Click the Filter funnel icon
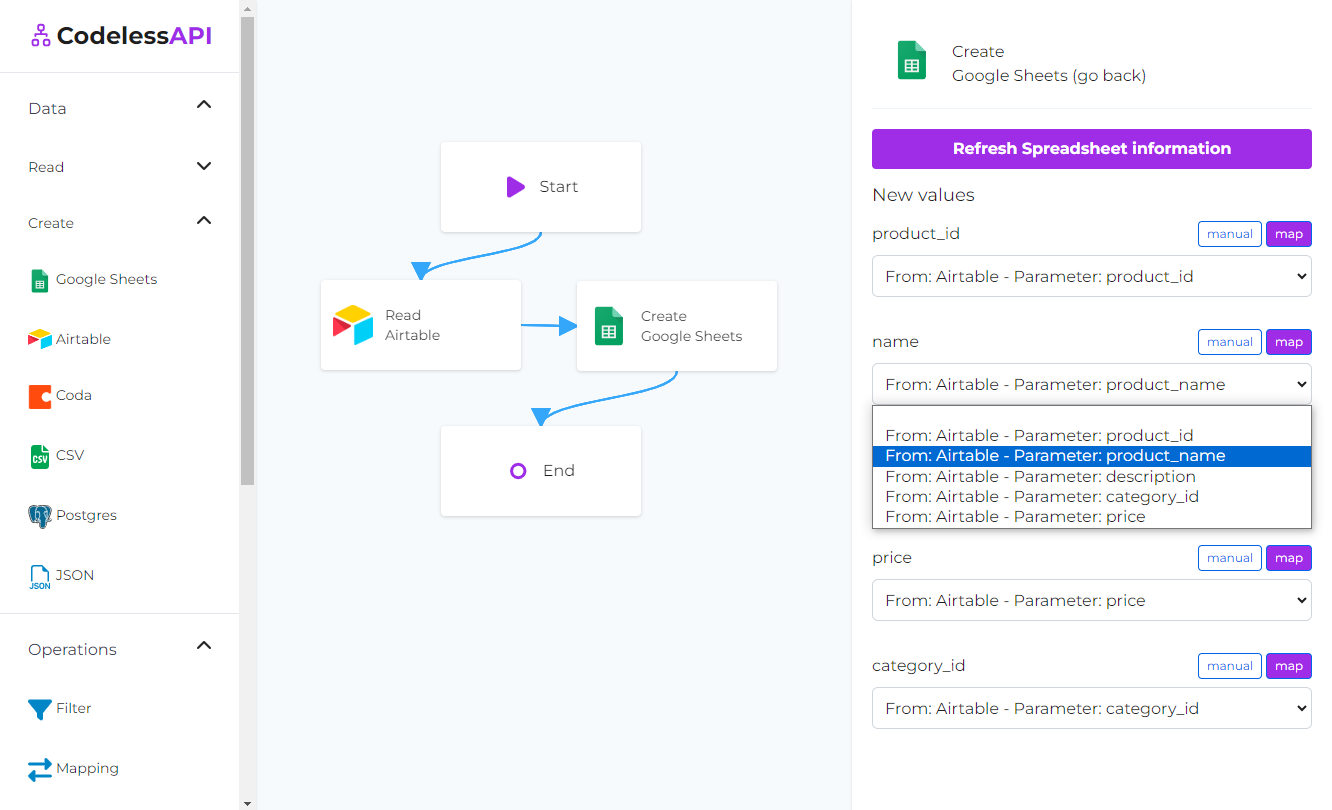 tap(39, 709)
